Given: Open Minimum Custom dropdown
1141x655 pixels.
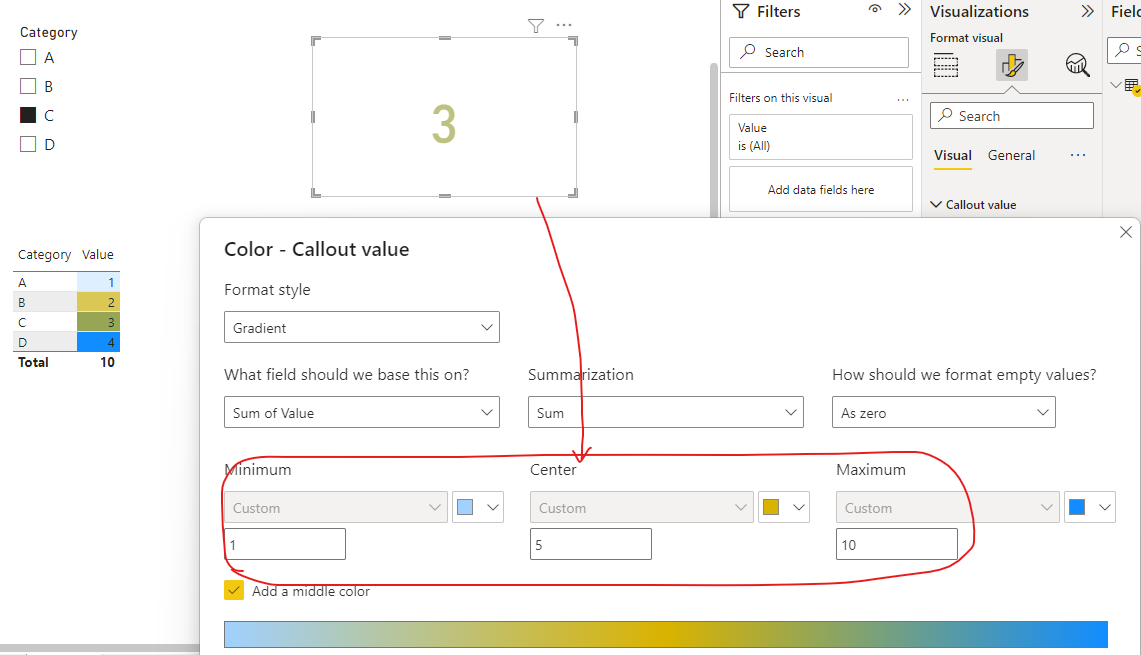Looking at the screenshot, I should (x=335, y=507).
